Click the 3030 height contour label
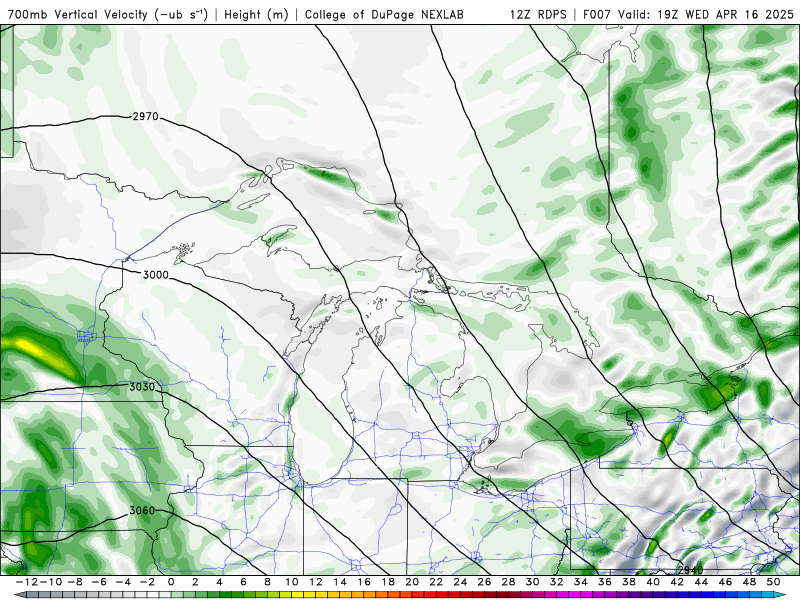This screenshot has width=800, height=600. [142, 387]
